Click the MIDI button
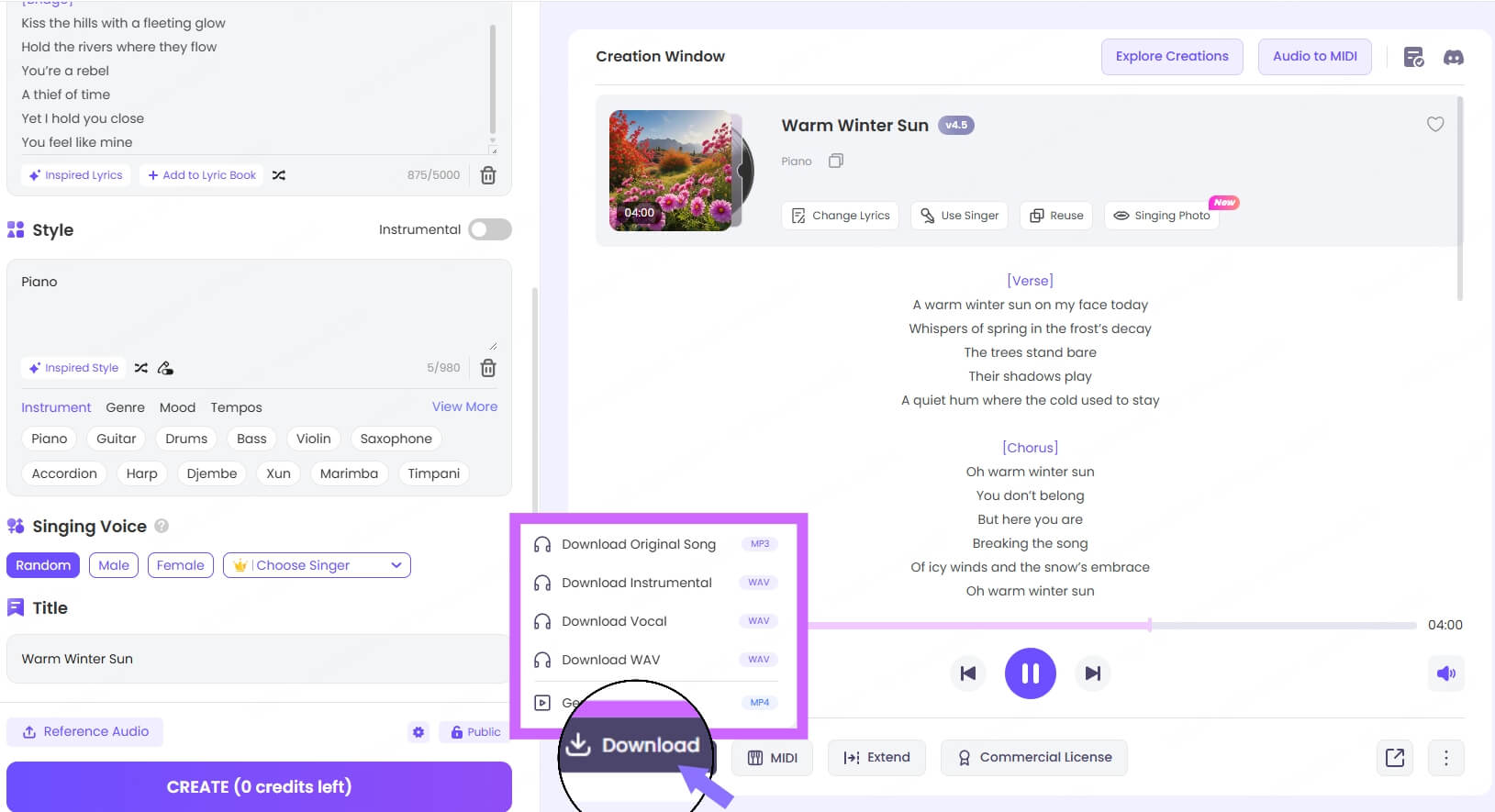1495x812 pixels. point(772,758)
